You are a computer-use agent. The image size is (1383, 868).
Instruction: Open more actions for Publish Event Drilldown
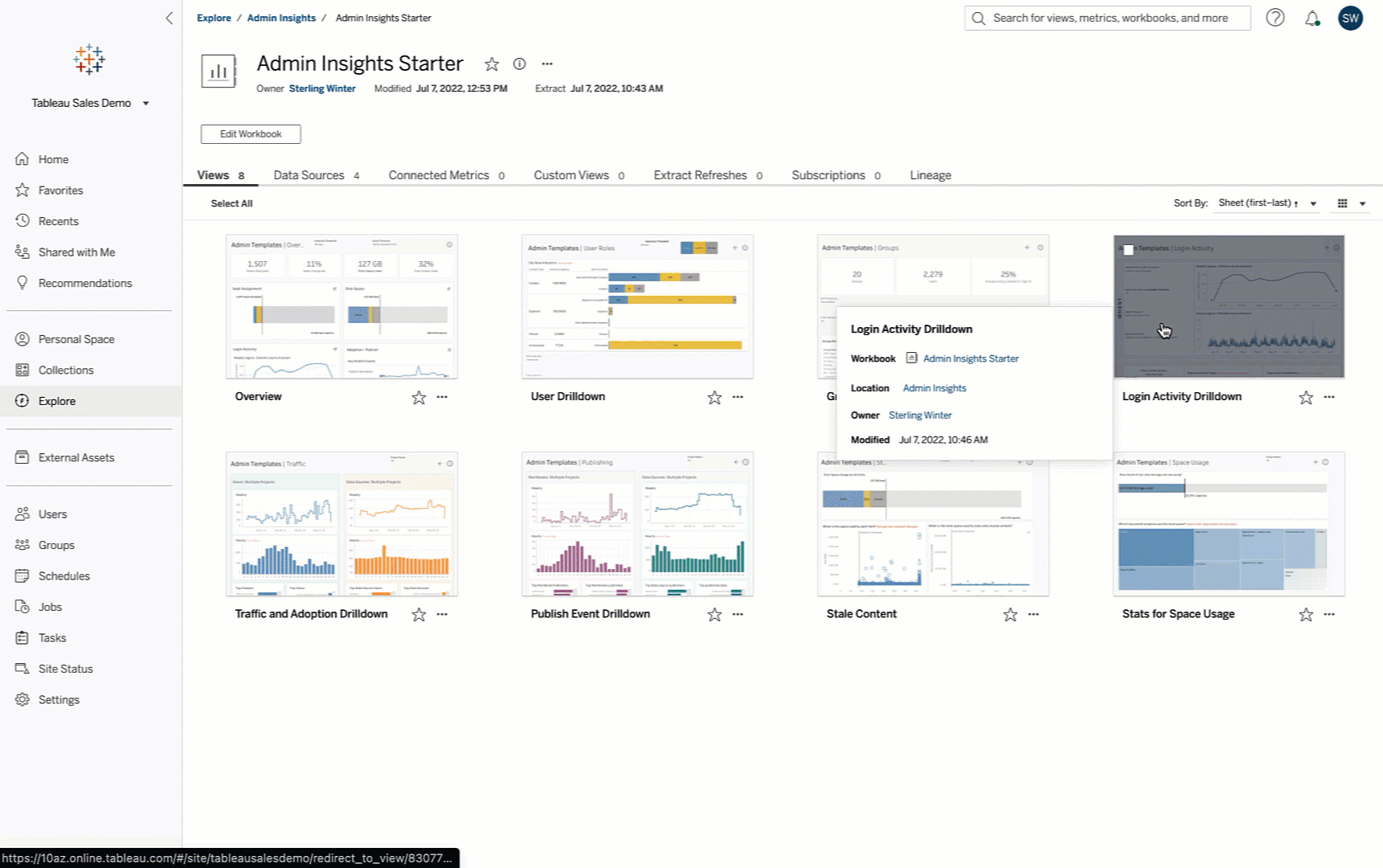click(738, 614)
